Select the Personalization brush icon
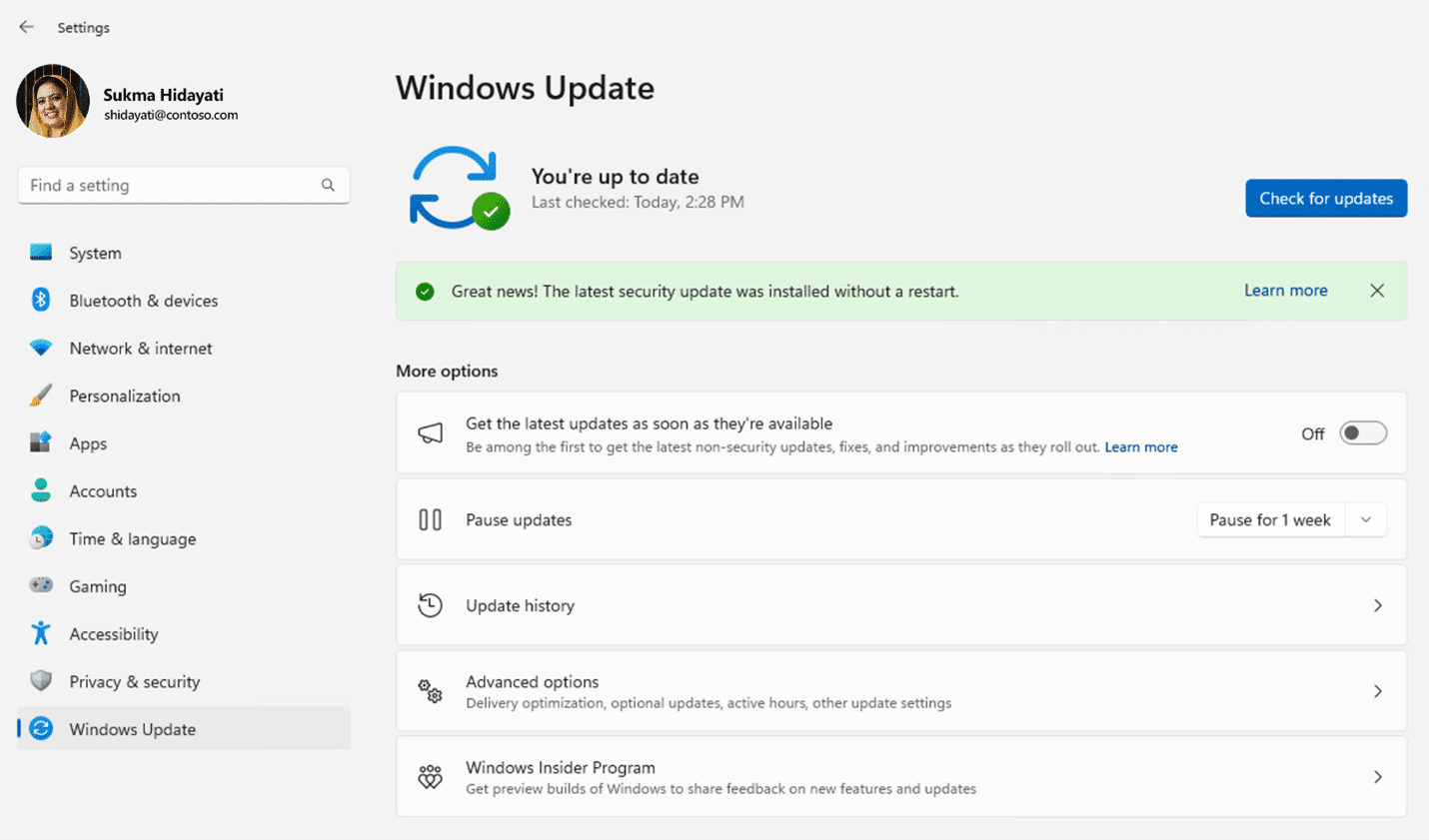 pyautogui.click(x=41, y=395)
